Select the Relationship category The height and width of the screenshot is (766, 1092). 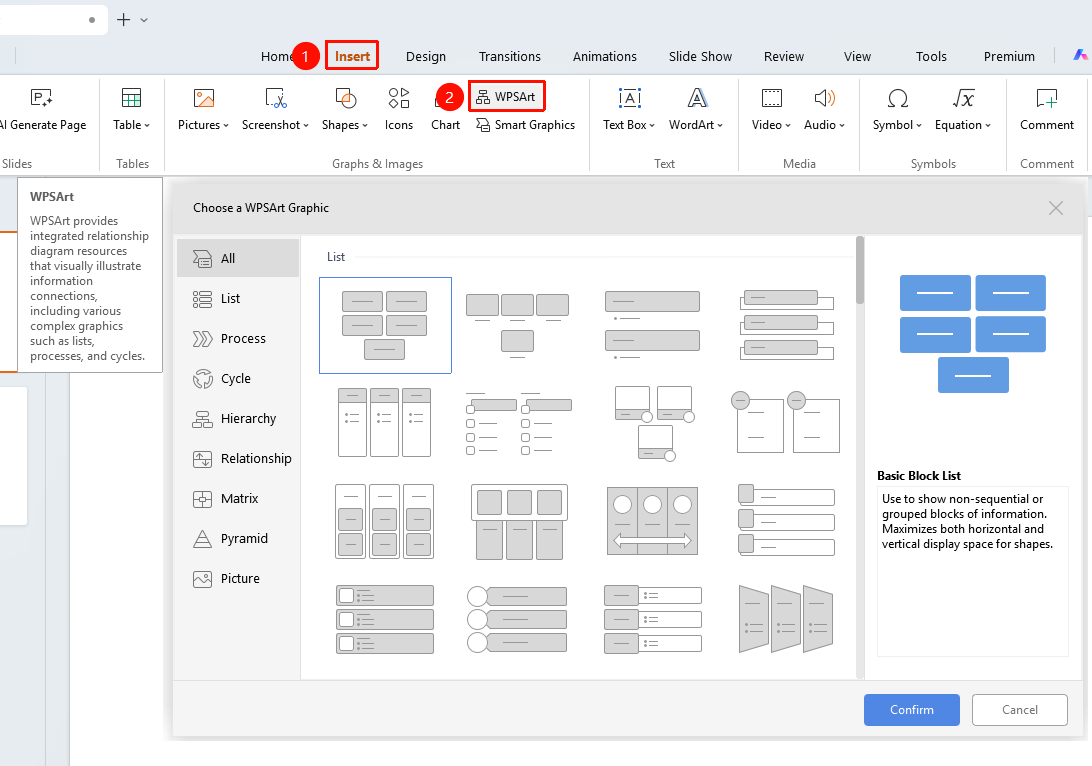pos(238,459)
